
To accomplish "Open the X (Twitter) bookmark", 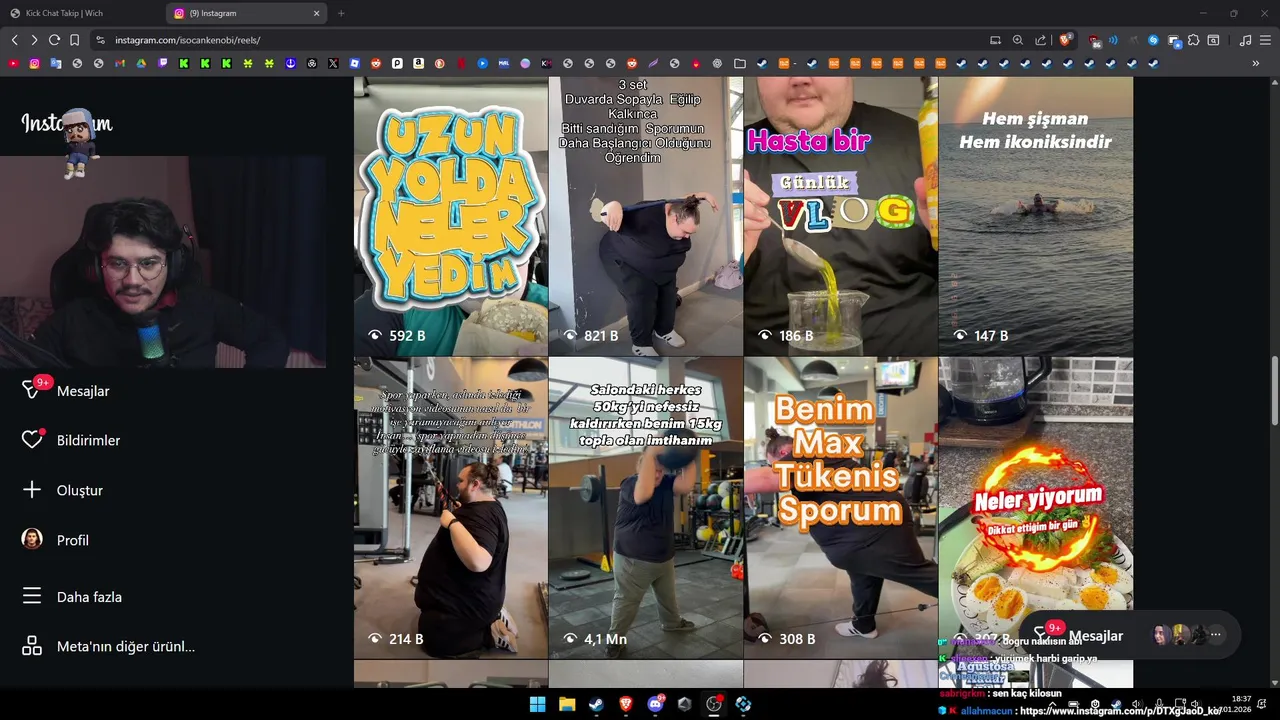I will click(333, 63).
